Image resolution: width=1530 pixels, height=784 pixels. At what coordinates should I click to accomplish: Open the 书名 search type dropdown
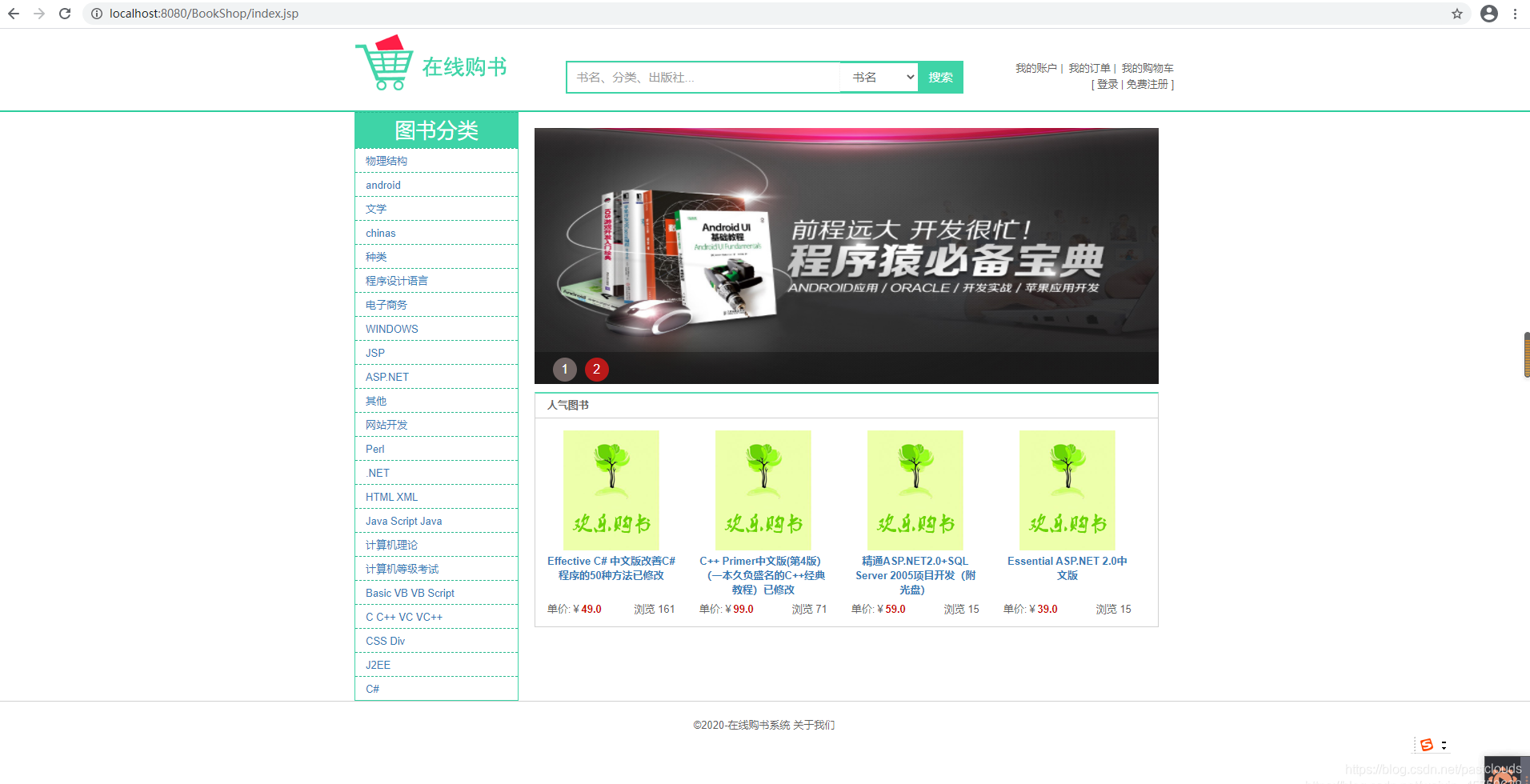pos(879,78)
